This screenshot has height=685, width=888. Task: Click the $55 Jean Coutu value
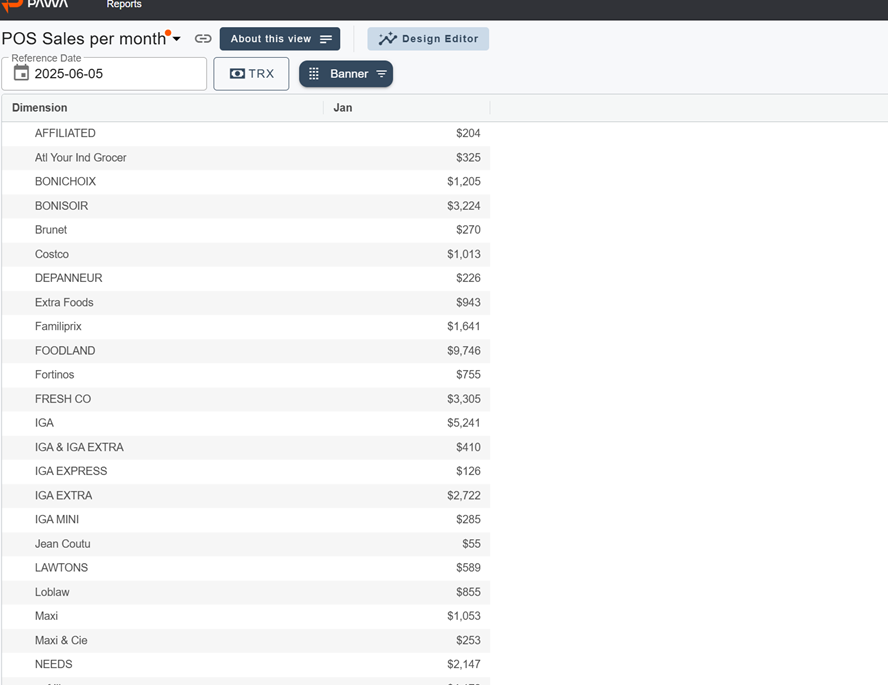[471, 543]
